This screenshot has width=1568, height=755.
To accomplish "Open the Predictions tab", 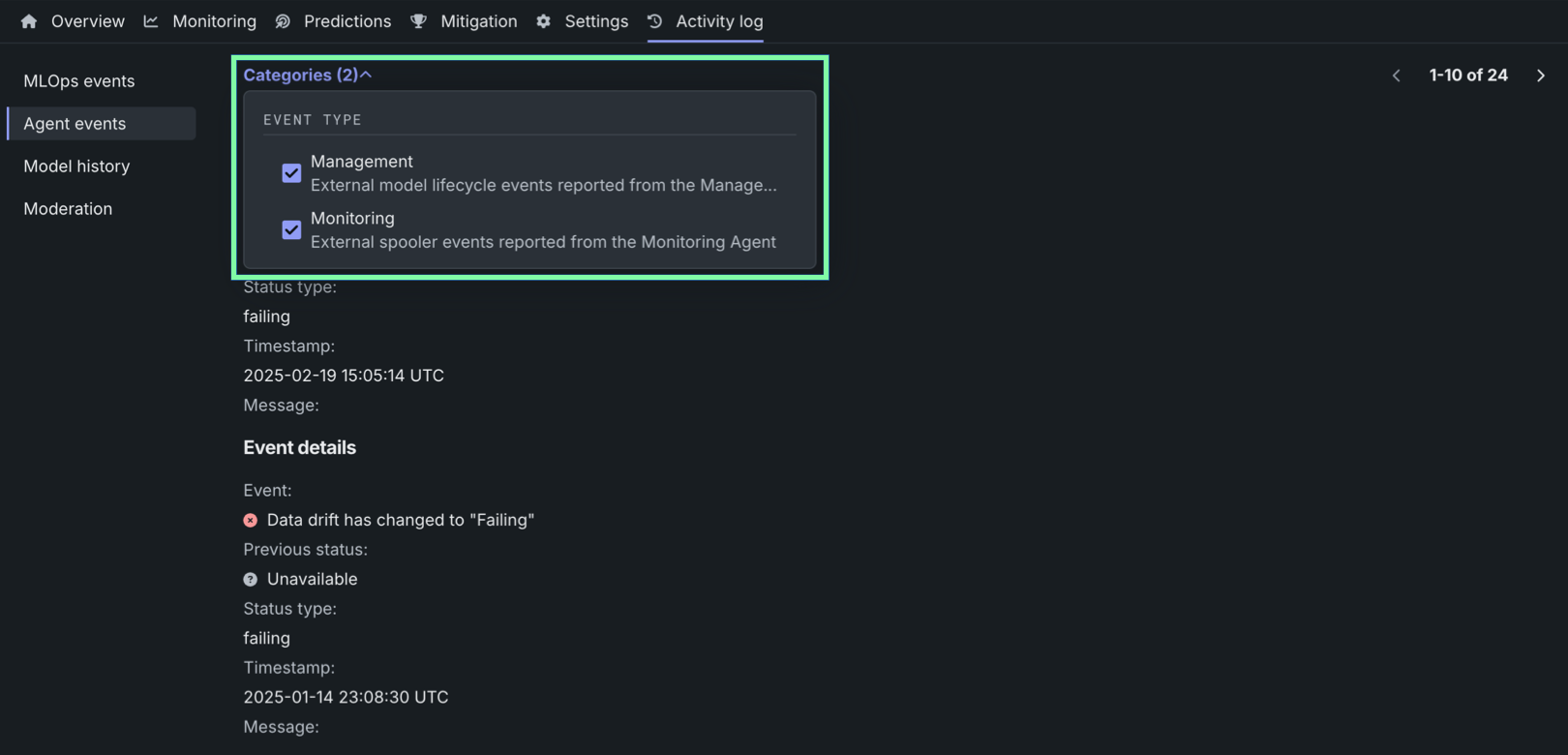I will [347, 21].
